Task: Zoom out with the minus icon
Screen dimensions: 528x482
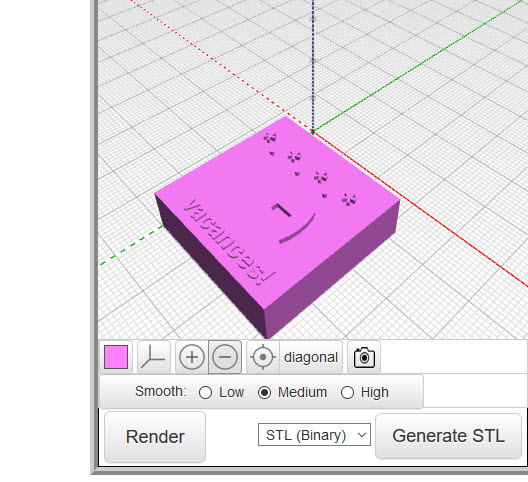Action: pyautogui.click(x=225, y=357)
